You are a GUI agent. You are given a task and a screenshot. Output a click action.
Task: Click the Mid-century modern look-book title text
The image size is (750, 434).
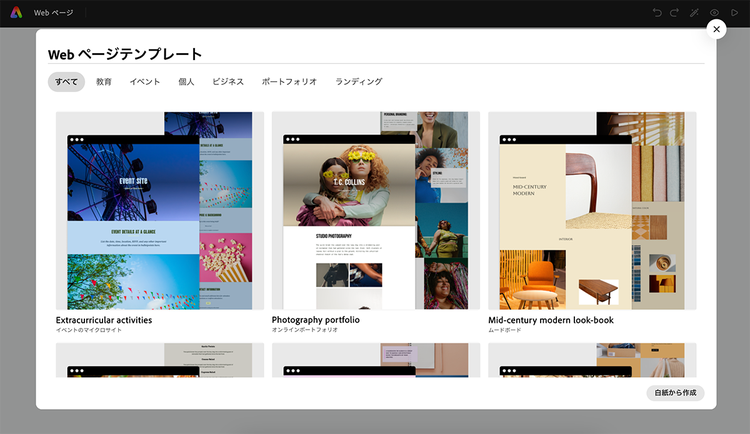coord(550,320)
